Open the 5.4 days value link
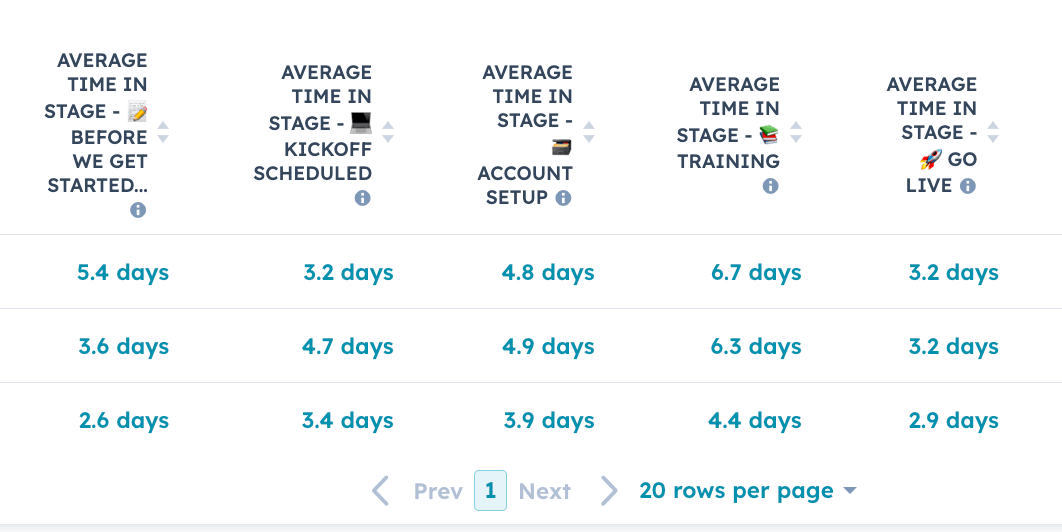This screenshot has height=532, width=1062. 123,272
